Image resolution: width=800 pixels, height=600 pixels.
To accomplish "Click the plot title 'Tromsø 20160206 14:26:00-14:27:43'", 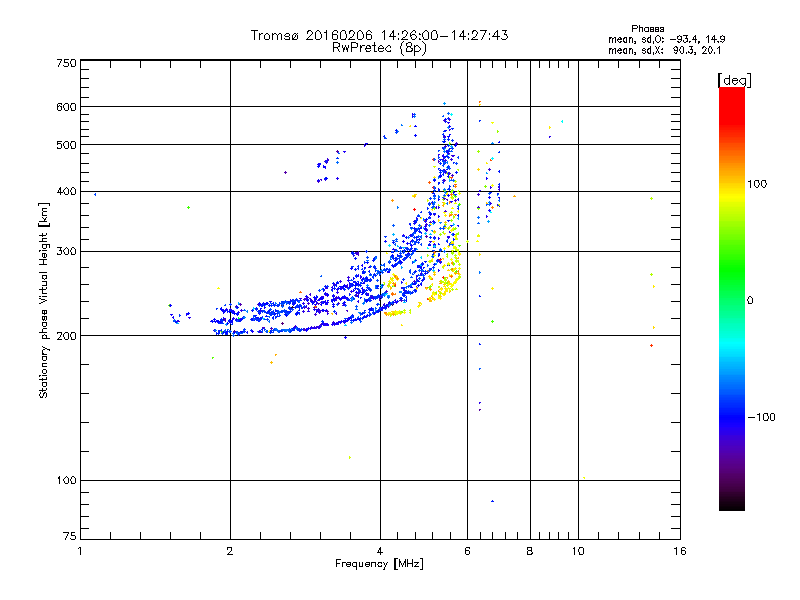I will [x=379, y=35].
